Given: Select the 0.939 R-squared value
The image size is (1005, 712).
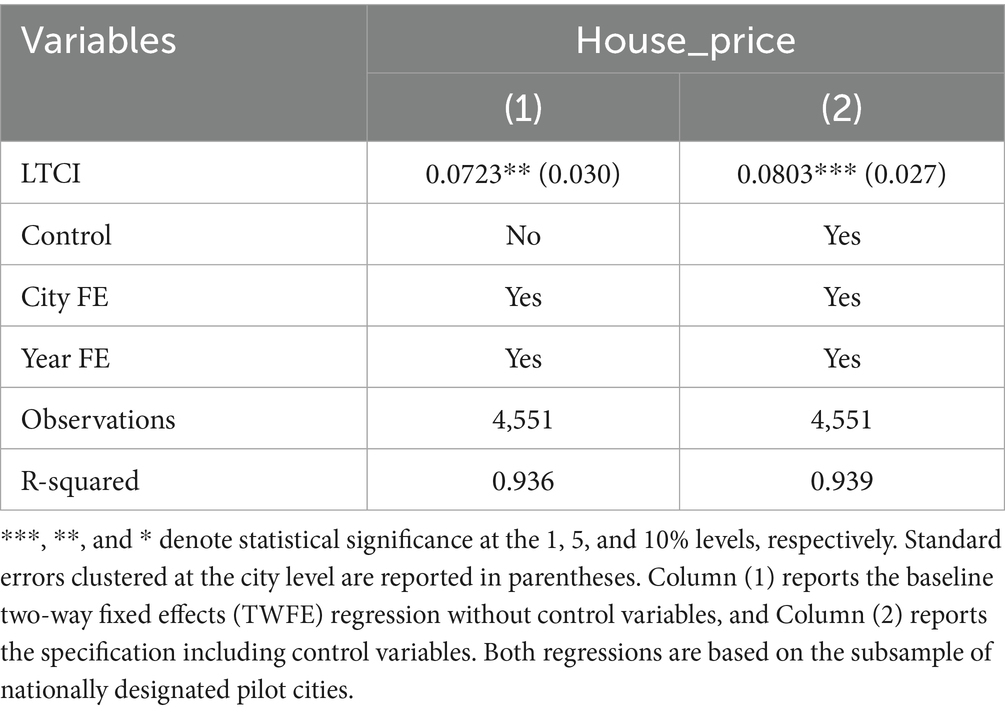Looking at the screenshot, I should pos(841,480).
